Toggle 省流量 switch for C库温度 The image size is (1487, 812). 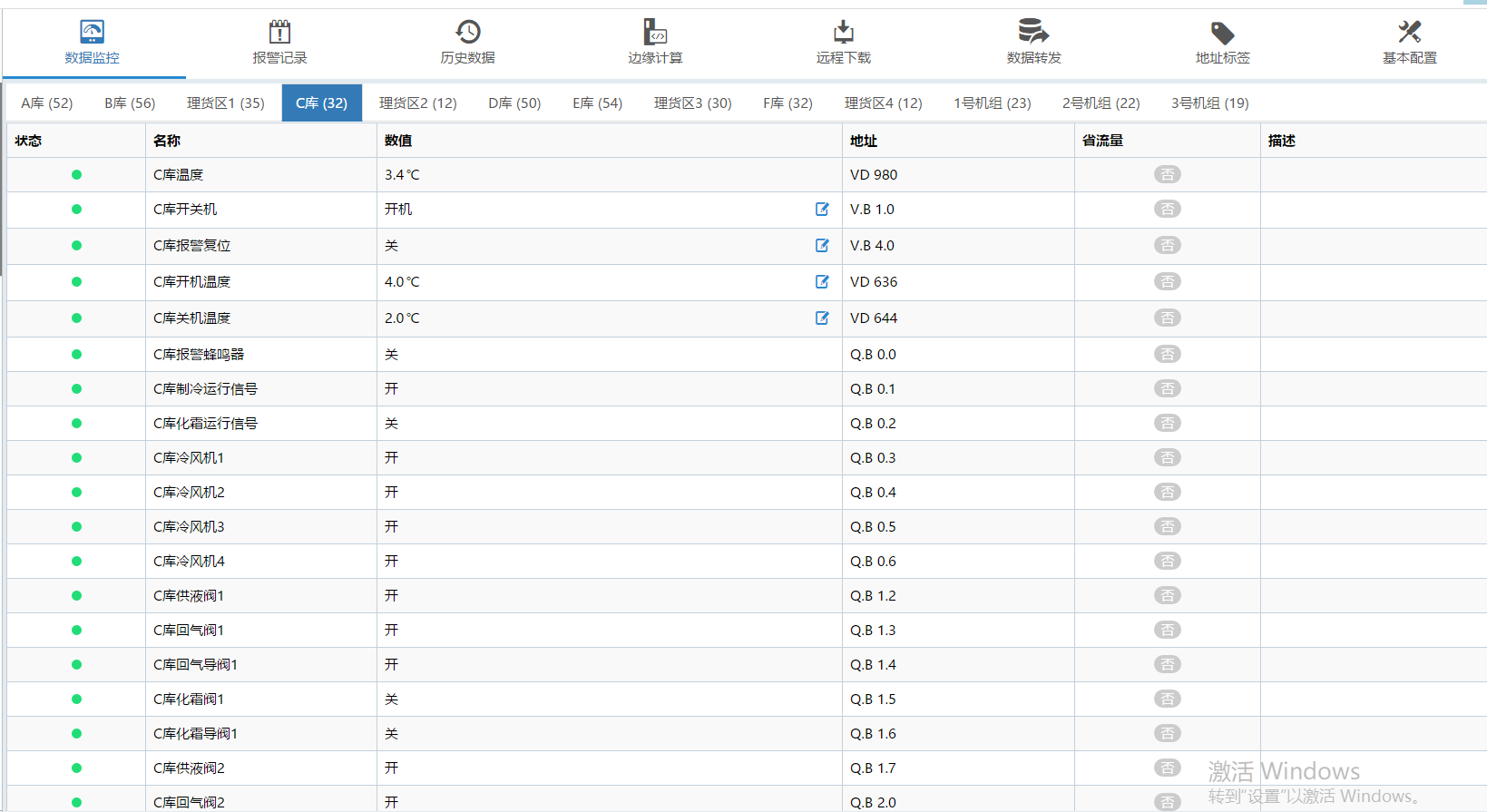(x=1167, y=174)
